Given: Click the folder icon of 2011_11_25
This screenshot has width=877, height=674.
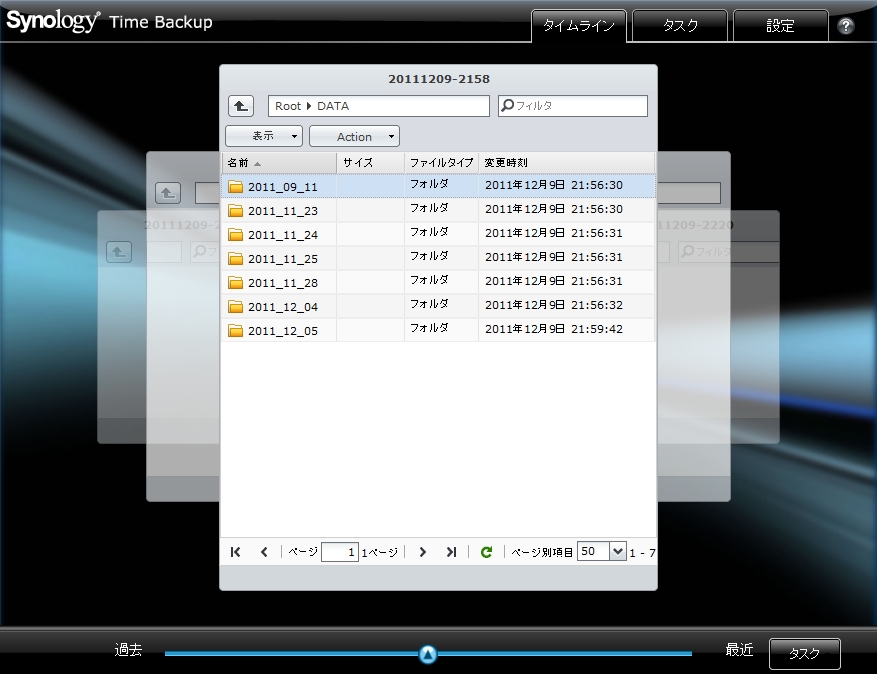Looking at the screenshot, I should point(236,258).
